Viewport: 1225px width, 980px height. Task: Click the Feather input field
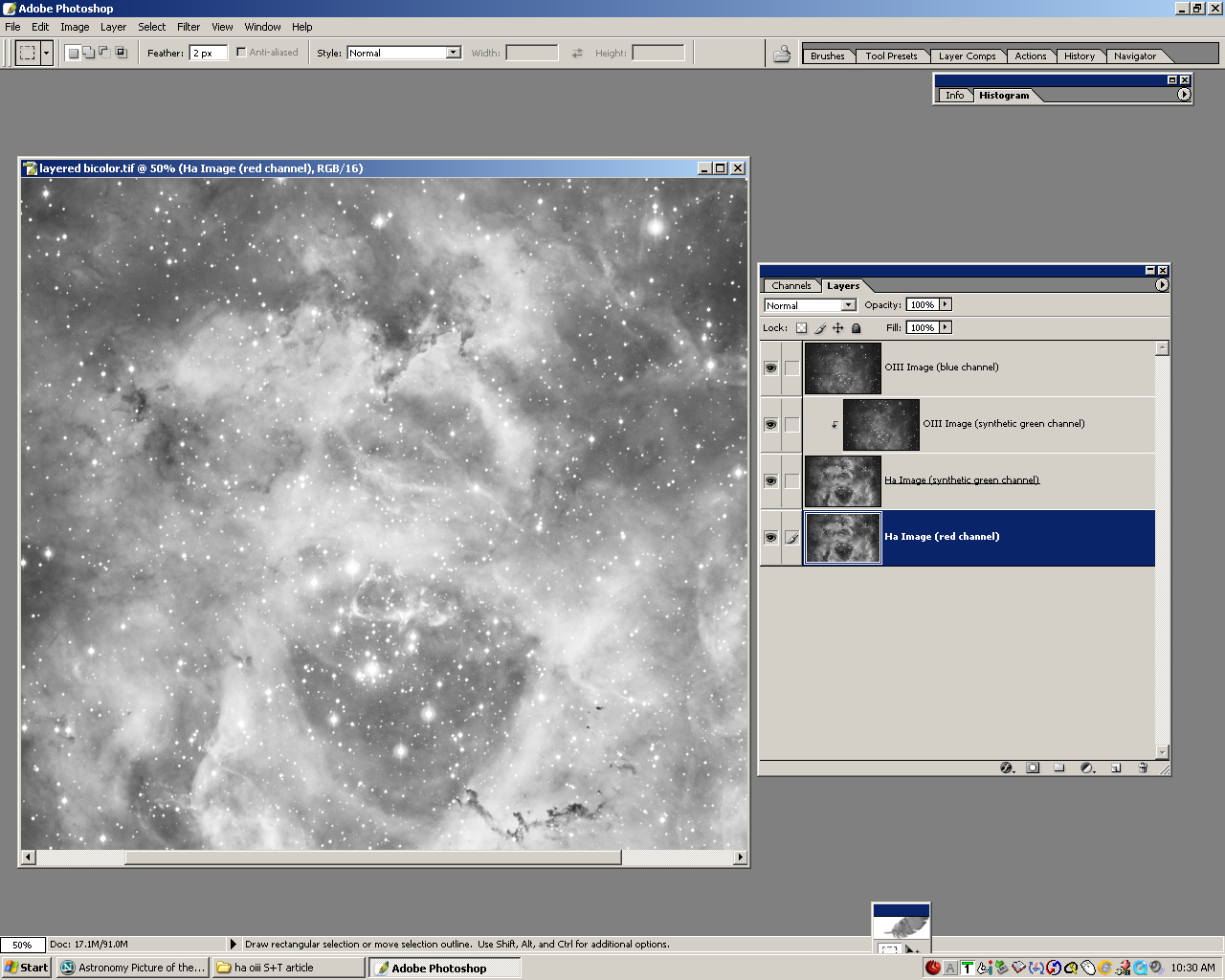(208, 54)
